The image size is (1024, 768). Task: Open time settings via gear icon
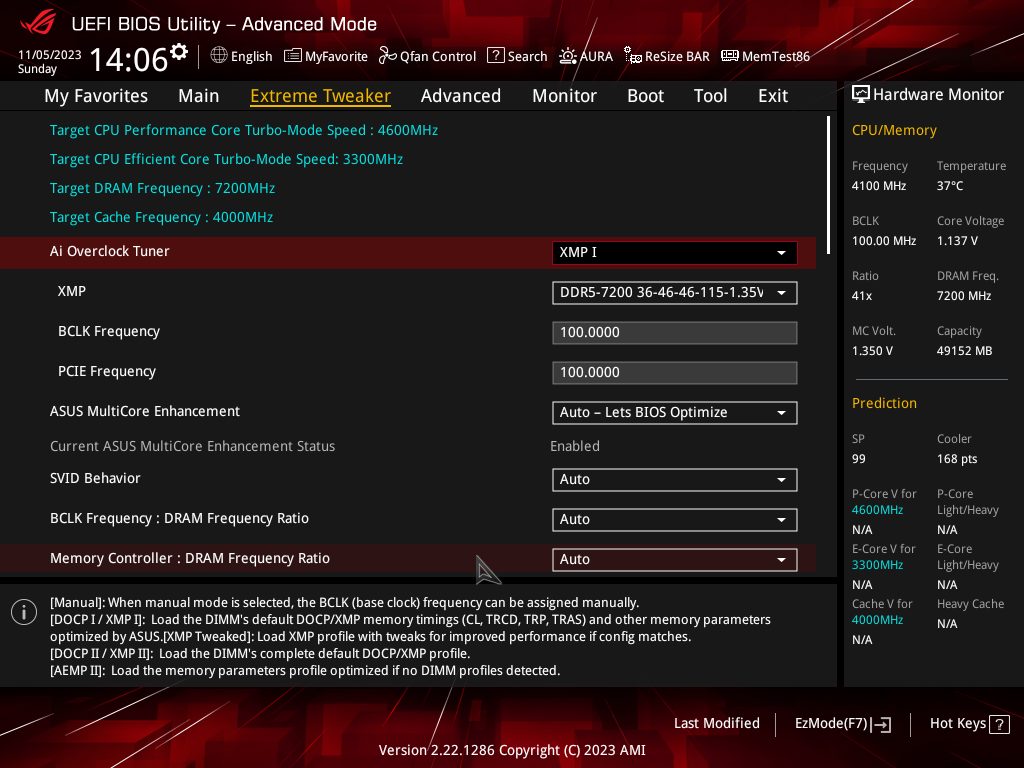[179, 52]
